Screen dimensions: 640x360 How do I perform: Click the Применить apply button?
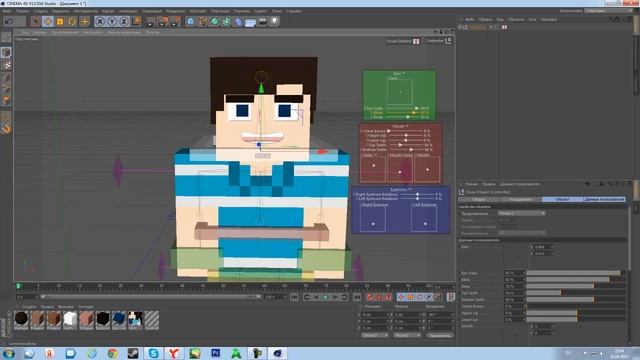pyautogui.click(x=440, y=335)
